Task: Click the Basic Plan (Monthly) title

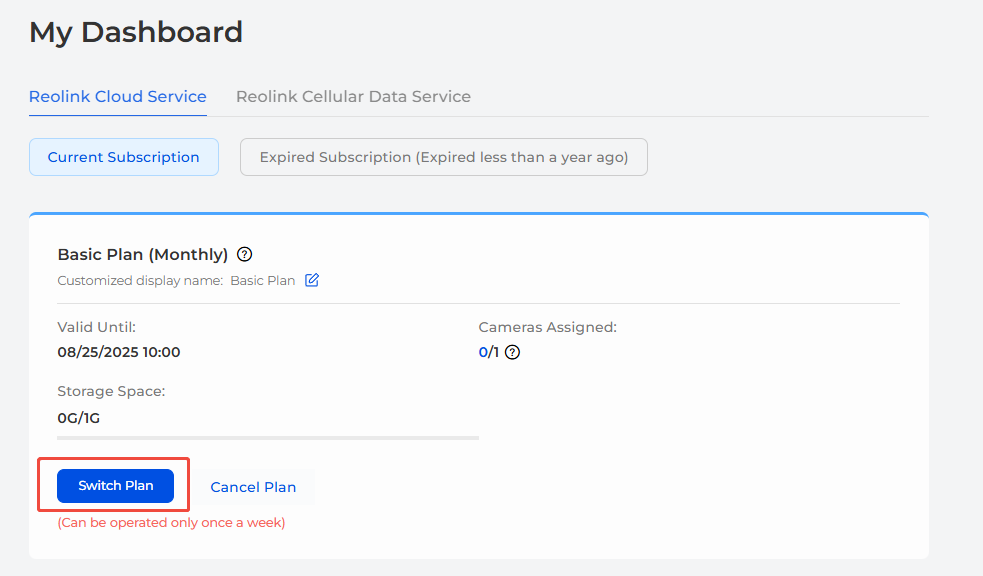Action: point(143,254)
